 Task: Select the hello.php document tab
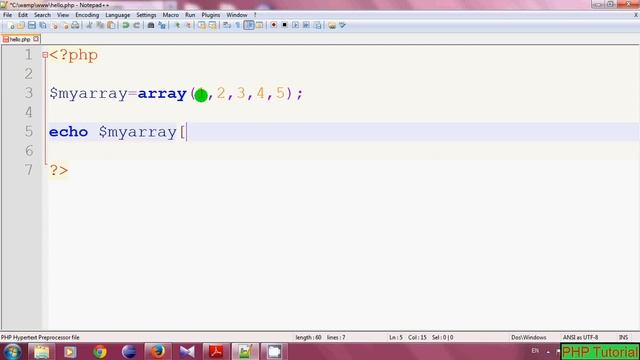click(x=20, y=39)
